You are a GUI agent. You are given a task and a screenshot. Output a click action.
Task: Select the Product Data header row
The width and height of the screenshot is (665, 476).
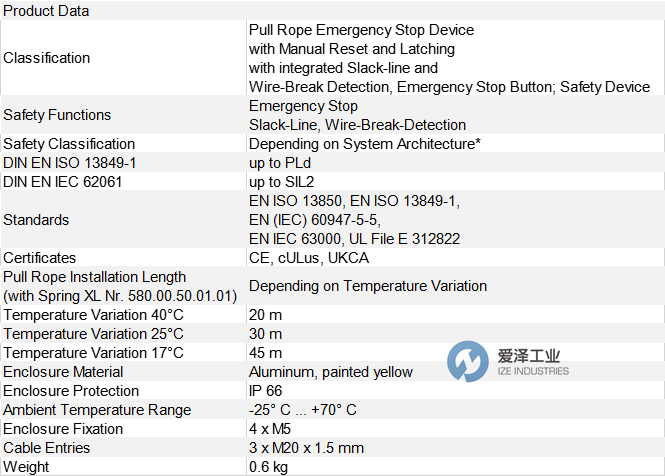pos(46,11)
